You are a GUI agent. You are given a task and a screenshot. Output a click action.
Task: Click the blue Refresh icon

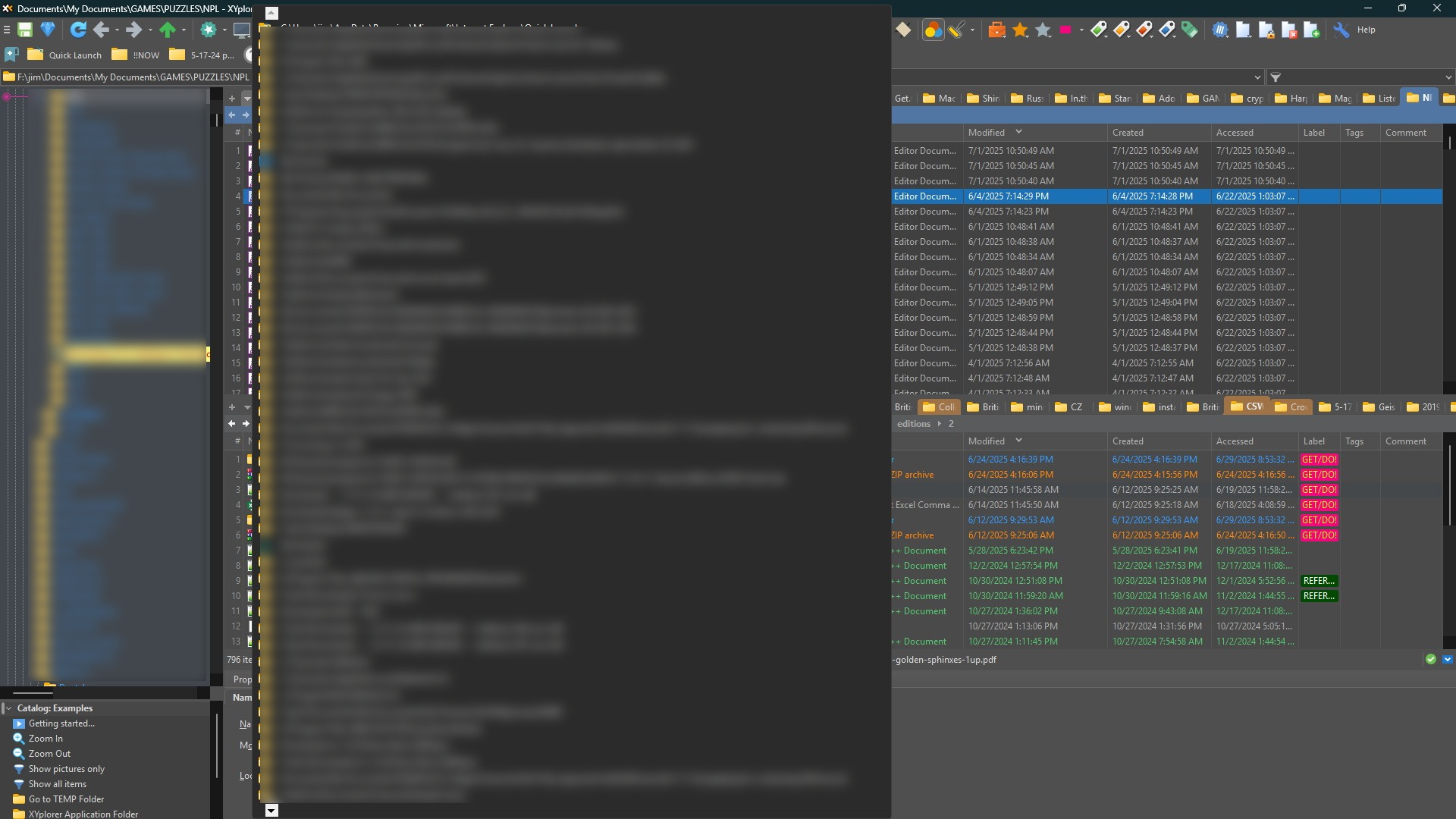(x=78, y=30)
